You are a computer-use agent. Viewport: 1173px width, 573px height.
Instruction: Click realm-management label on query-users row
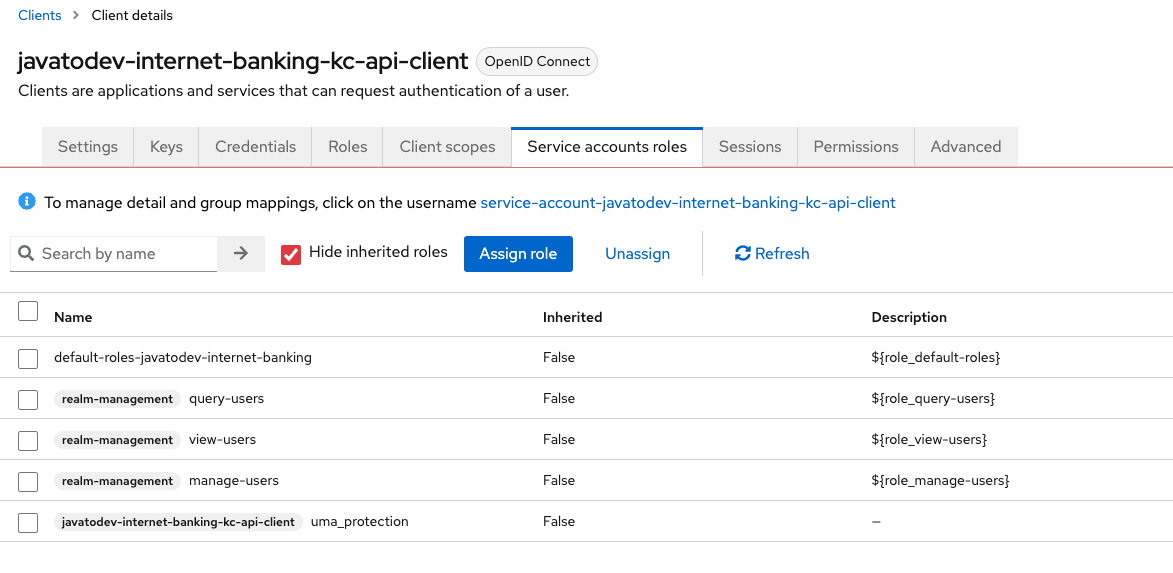117,399
